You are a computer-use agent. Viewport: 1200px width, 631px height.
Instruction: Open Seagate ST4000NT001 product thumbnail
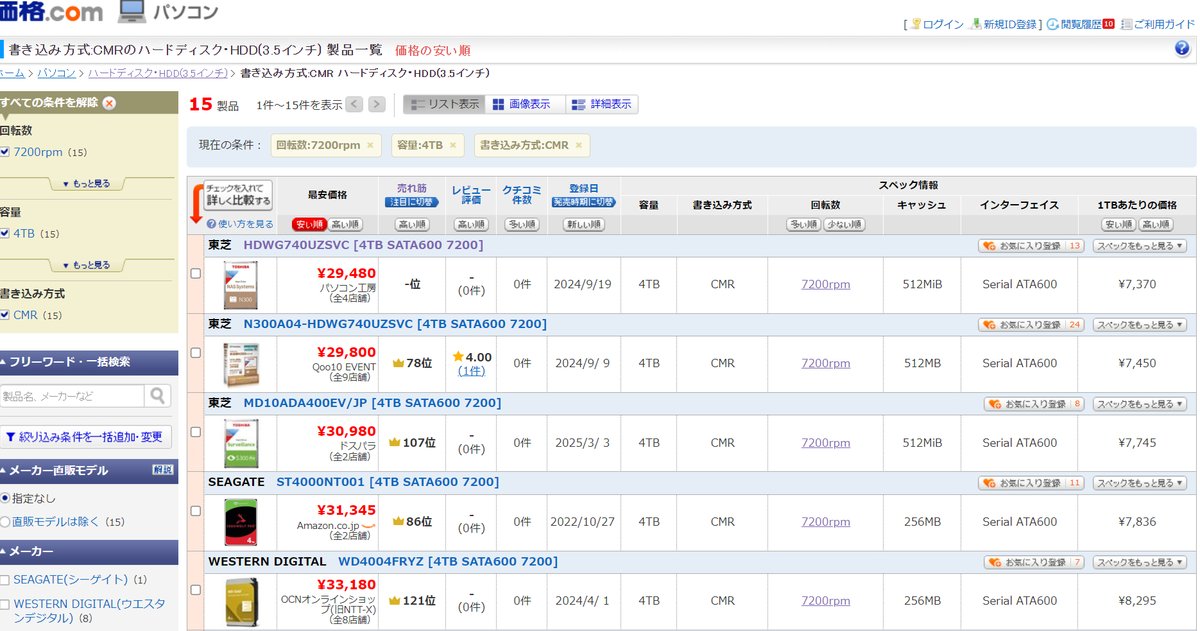coord(239,522)
